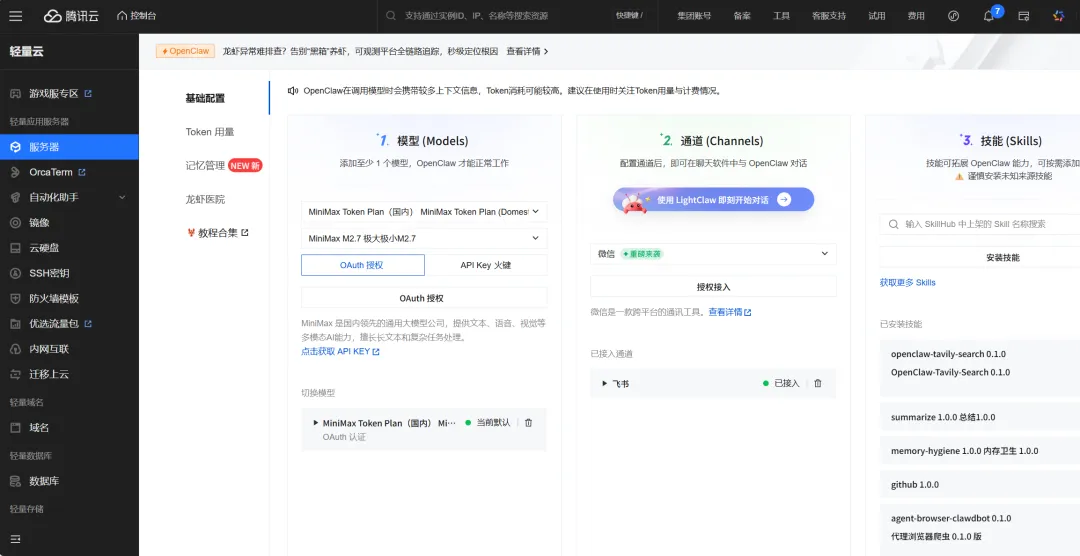Open the MiniMax Token Plan provider dropdown

(424, 212)
